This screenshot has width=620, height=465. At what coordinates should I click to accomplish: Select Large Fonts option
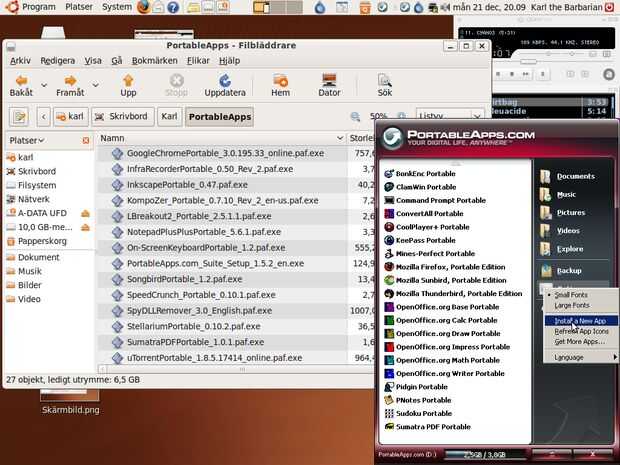point(572,306)
